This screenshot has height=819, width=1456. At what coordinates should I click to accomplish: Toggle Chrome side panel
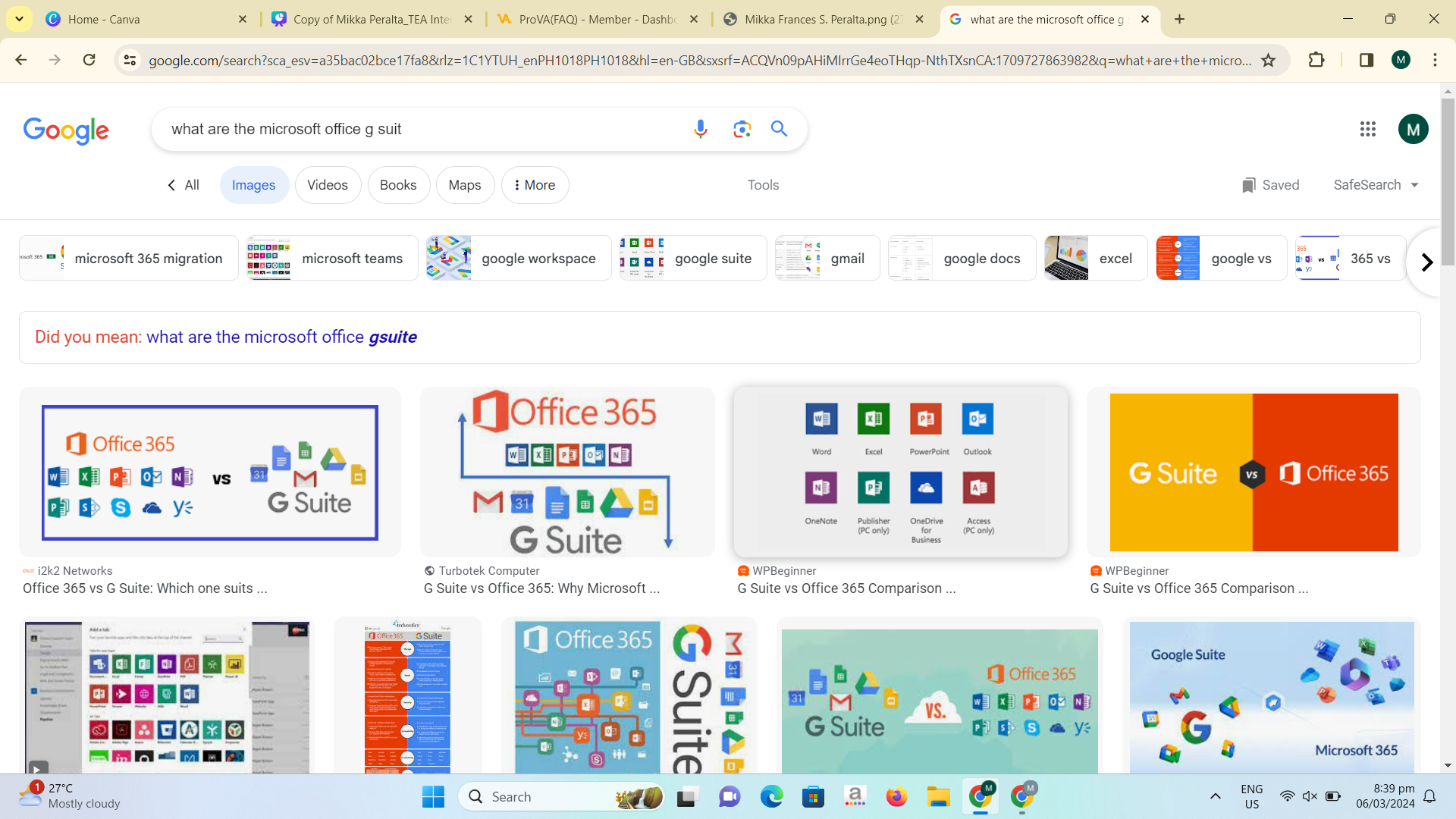[1367, 60]
